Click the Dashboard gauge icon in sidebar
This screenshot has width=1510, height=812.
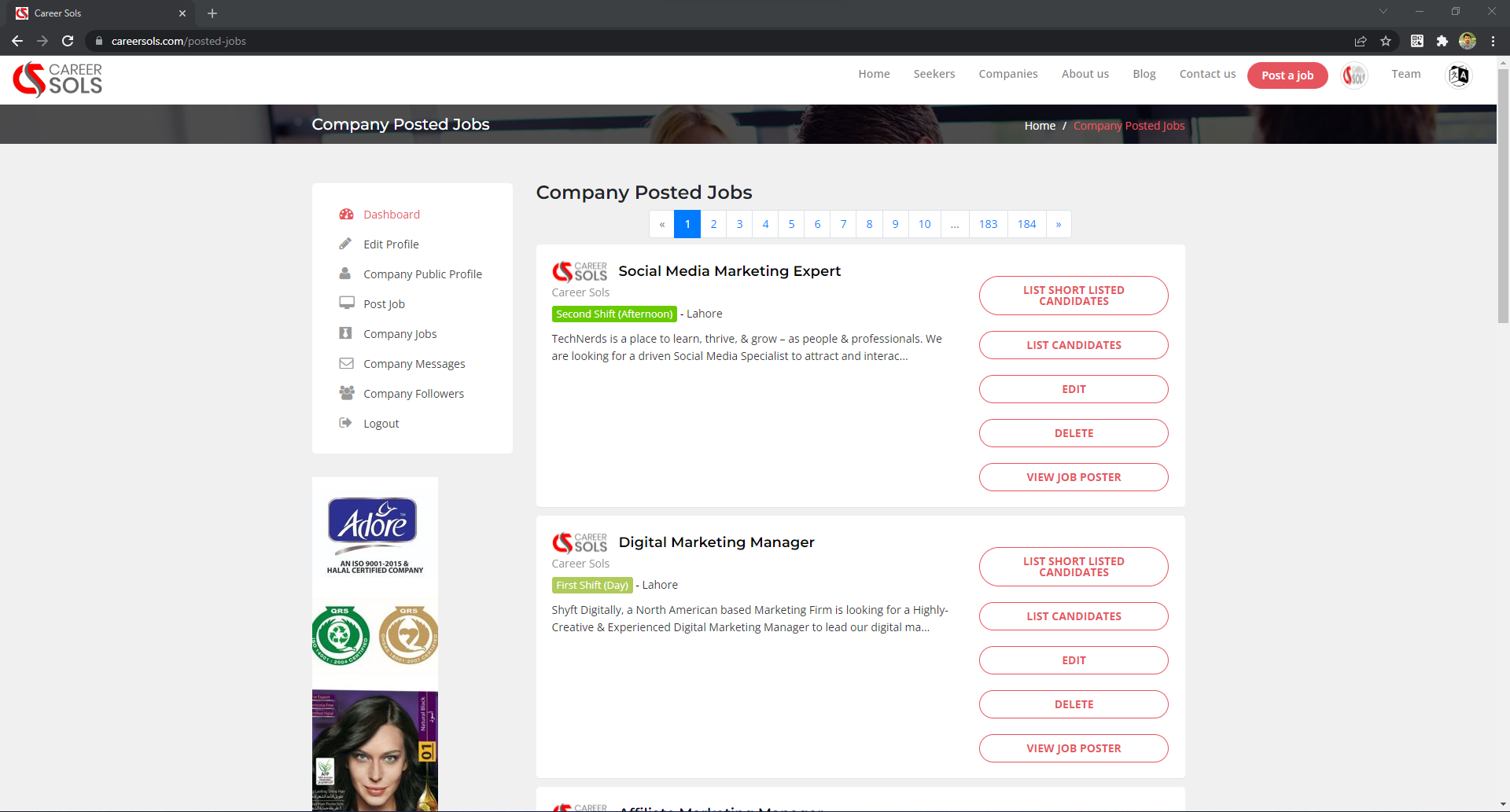(x=346, y=215)
